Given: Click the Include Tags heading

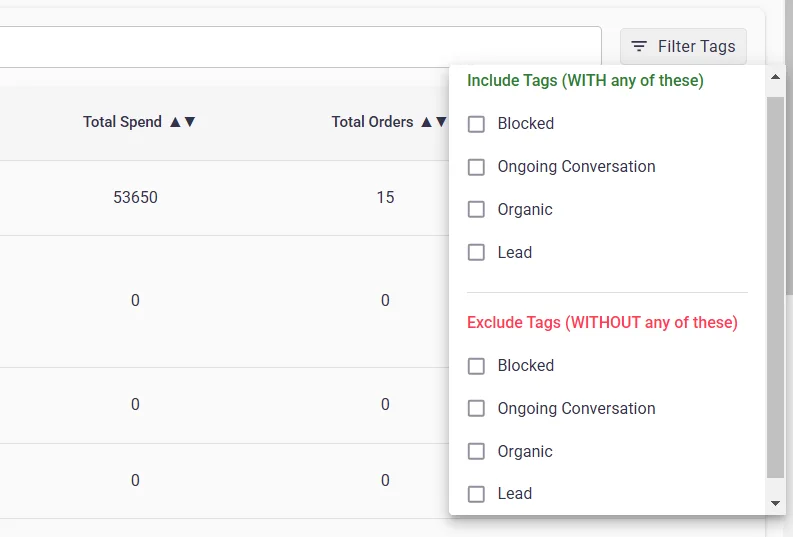Looking at the screenshot, I should point(585,81).
